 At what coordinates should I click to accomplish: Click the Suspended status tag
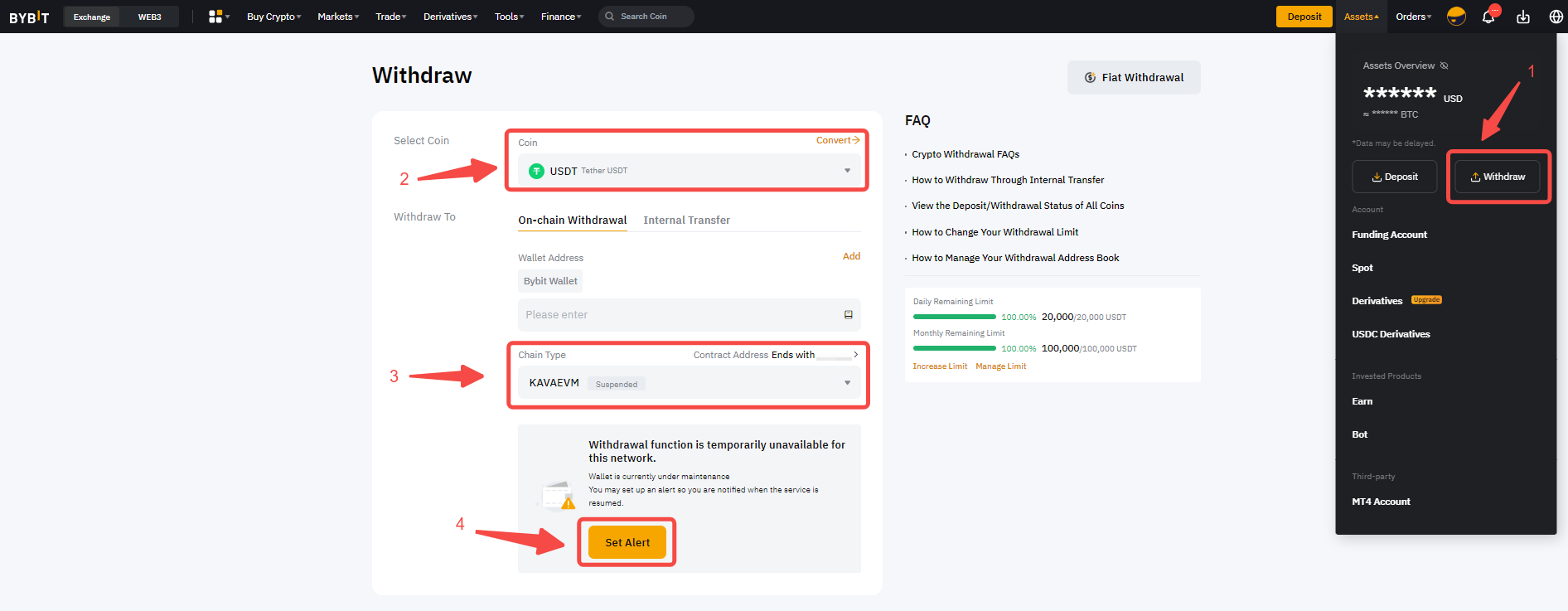coord(617,384)
